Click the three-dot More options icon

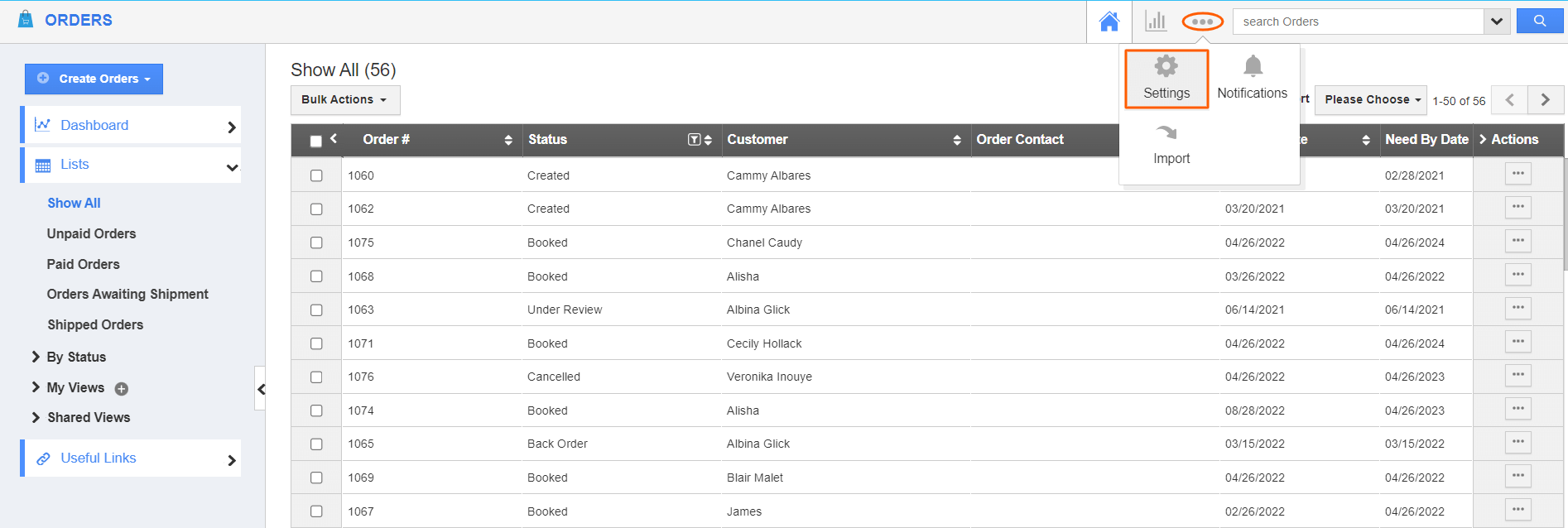coord(1202,22)
